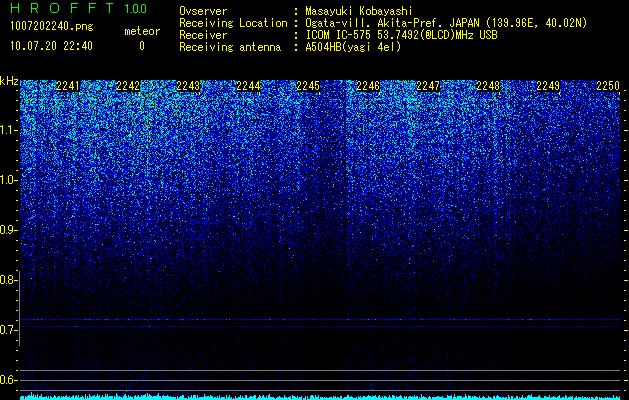The width and height of the screenshot is (629, 400).
Task: Click time marker 2246
Action: pos(368,86)
